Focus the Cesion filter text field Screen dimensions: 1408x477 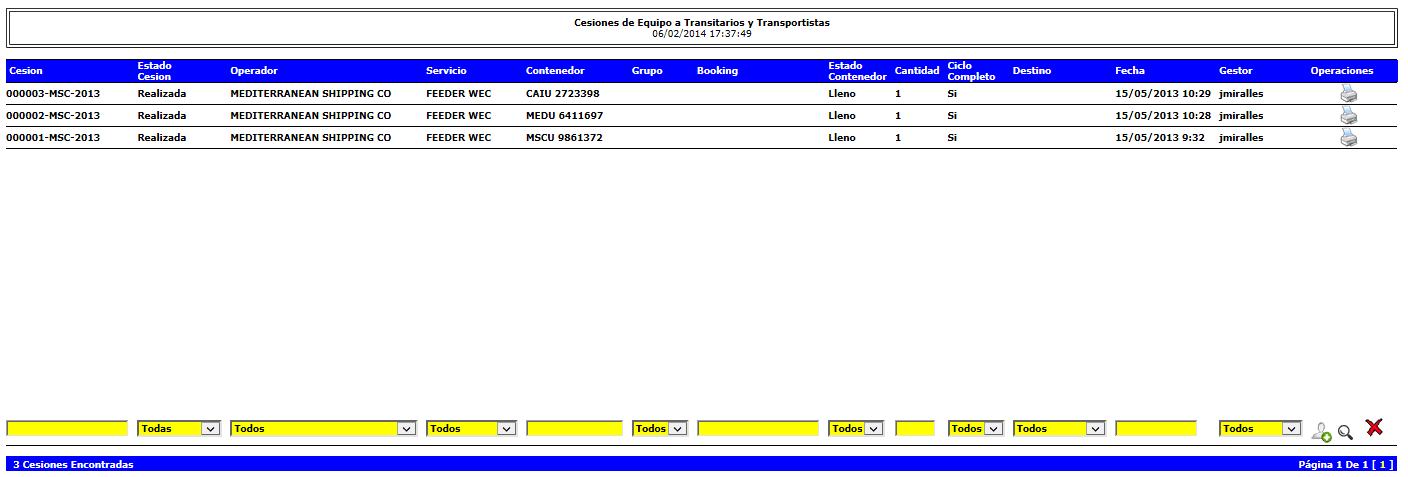[x=67, y=428]
